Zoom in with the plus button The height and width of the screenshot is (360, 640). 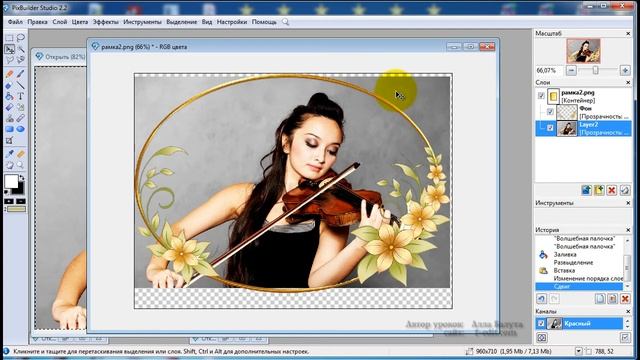[x=625, y=71]
